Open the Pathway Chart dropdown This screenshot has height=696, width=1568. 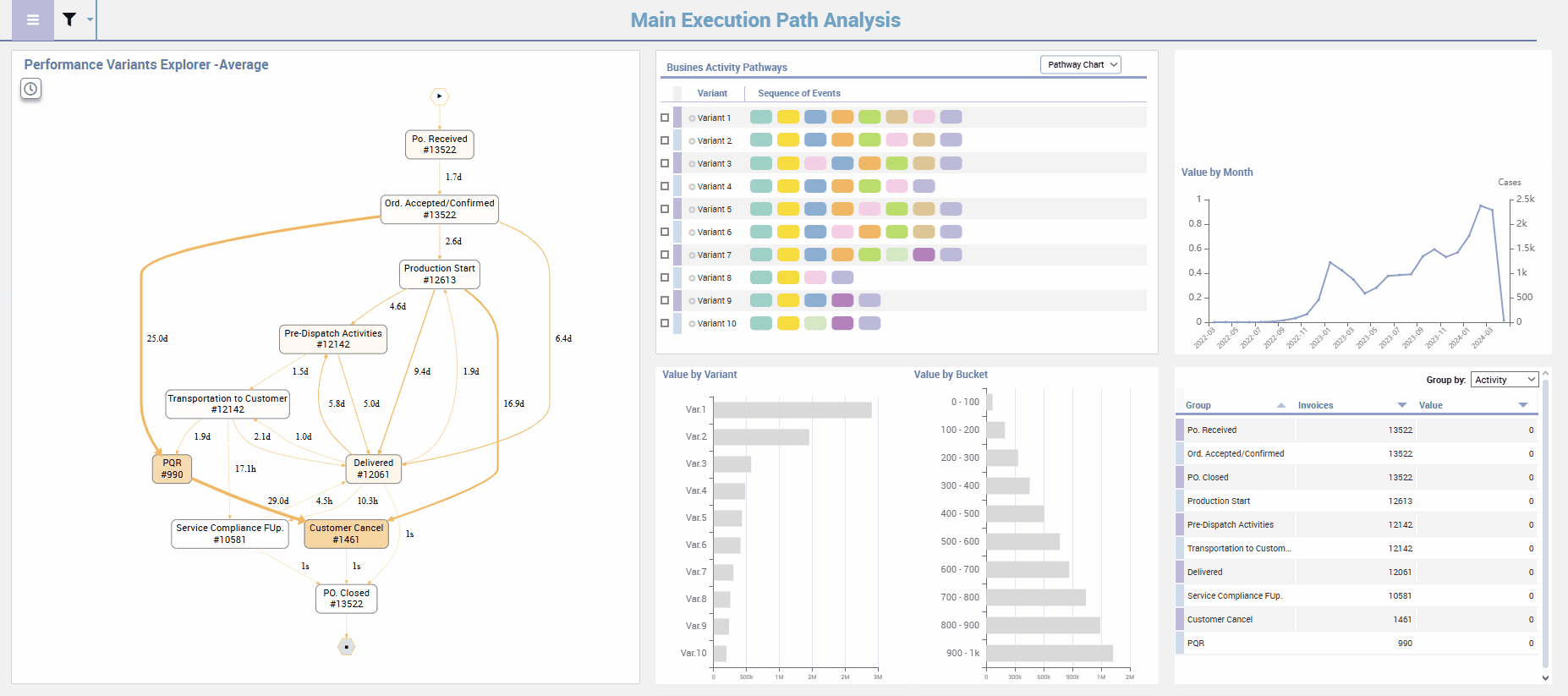click(1081, 64)
